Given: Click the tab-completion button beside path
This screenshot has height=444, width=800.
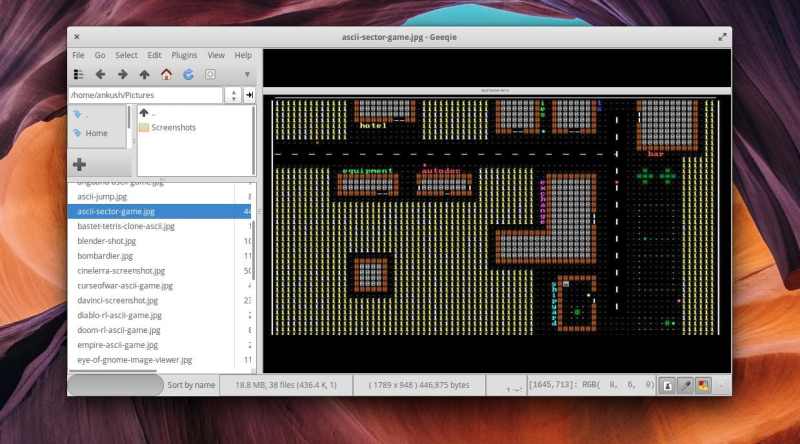Looking at the screenshot, I should coord(249,95).
